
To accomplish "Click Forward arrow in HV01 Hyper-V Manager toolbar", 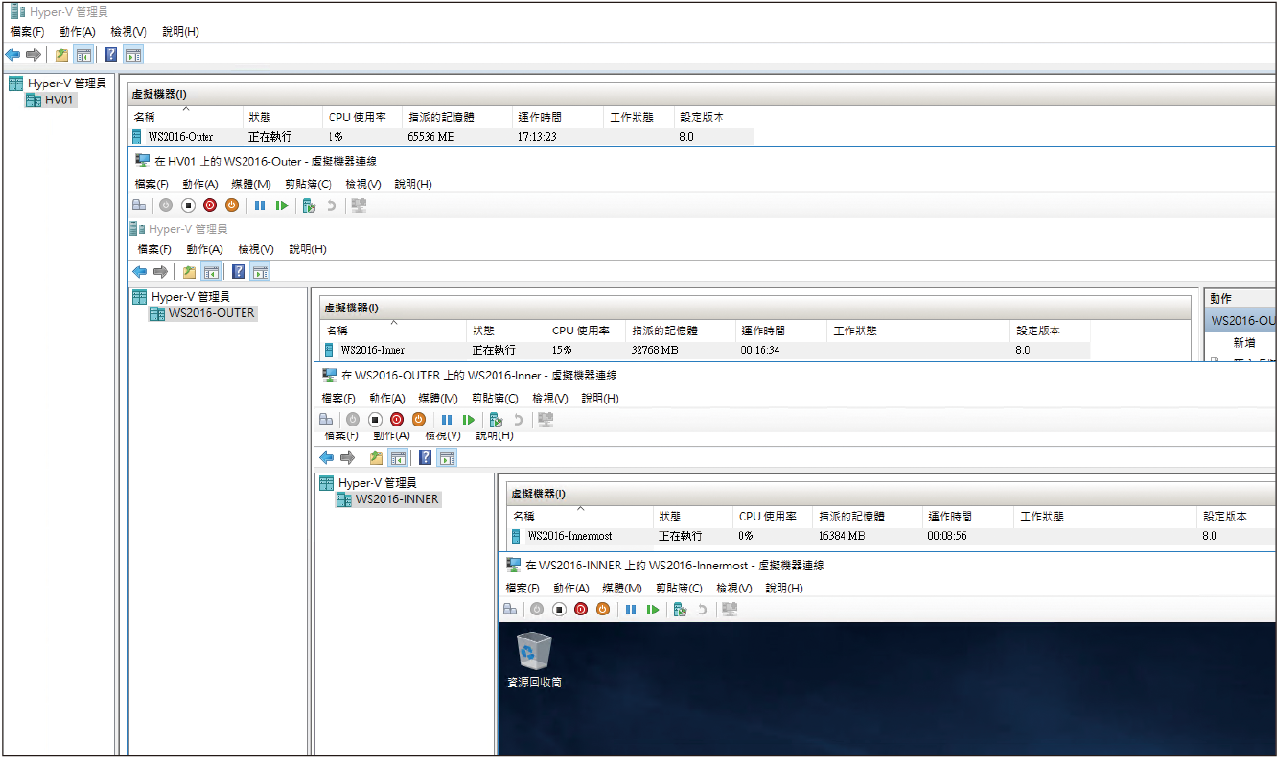I will [33, 55].
